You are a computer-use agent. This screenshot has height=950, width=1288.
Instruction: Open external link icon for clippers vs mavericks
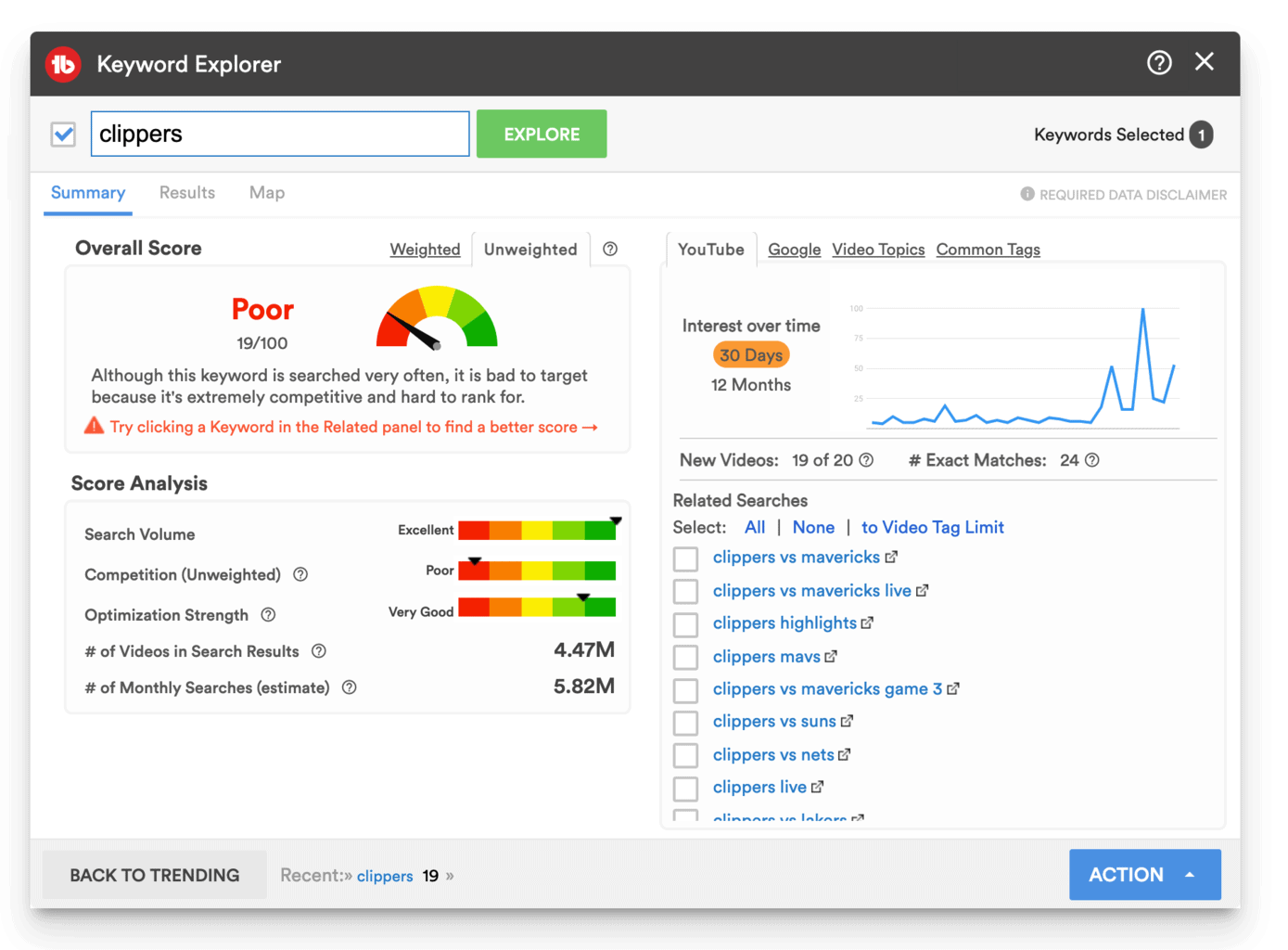tap(891, 557)
